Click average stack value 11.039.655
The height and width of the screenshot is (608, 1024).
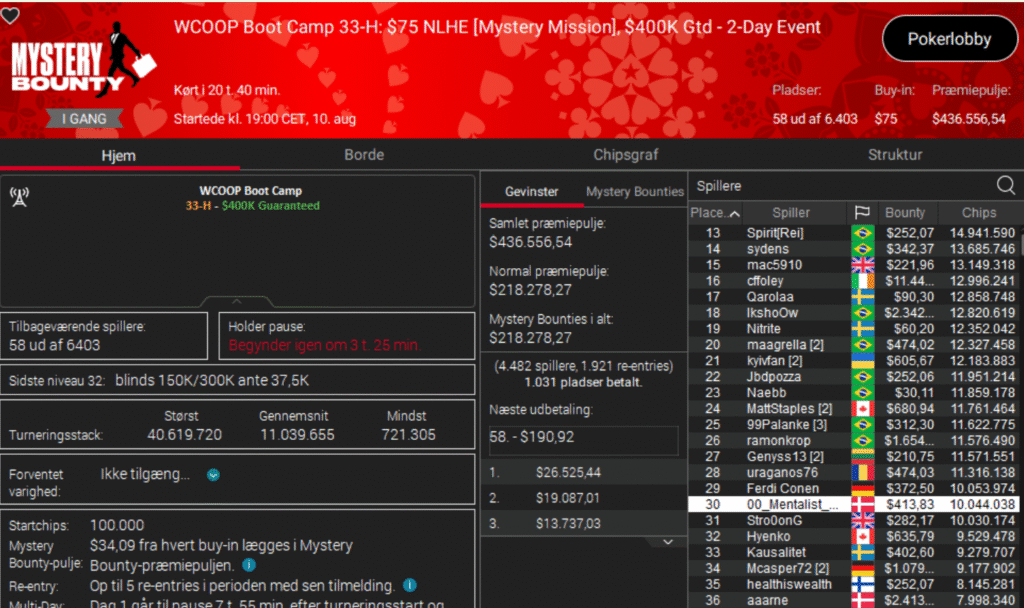click(x=297, y=434)
